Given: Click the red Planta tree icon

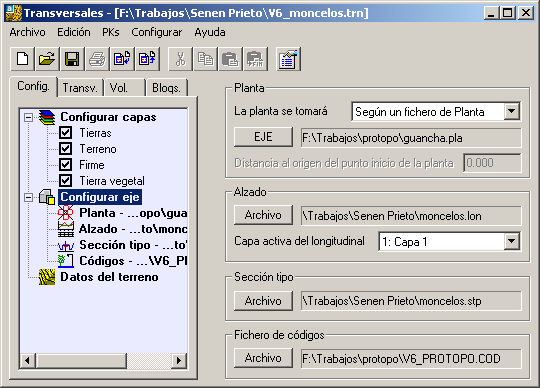Looking at the screenshot, I should click(65, 213).
